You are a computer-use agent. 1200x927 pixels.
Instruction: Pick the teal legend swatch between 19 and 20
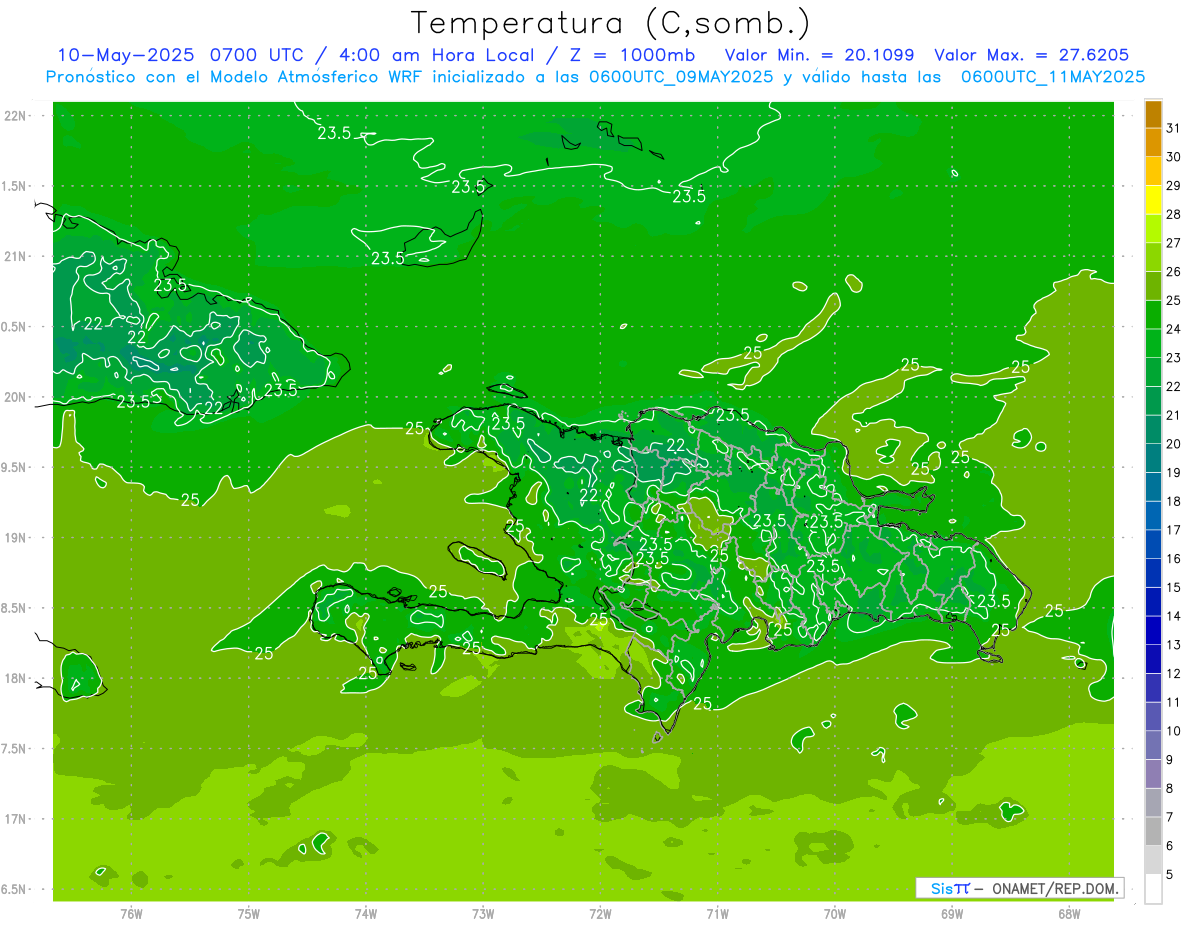(x=1153, y=458)
